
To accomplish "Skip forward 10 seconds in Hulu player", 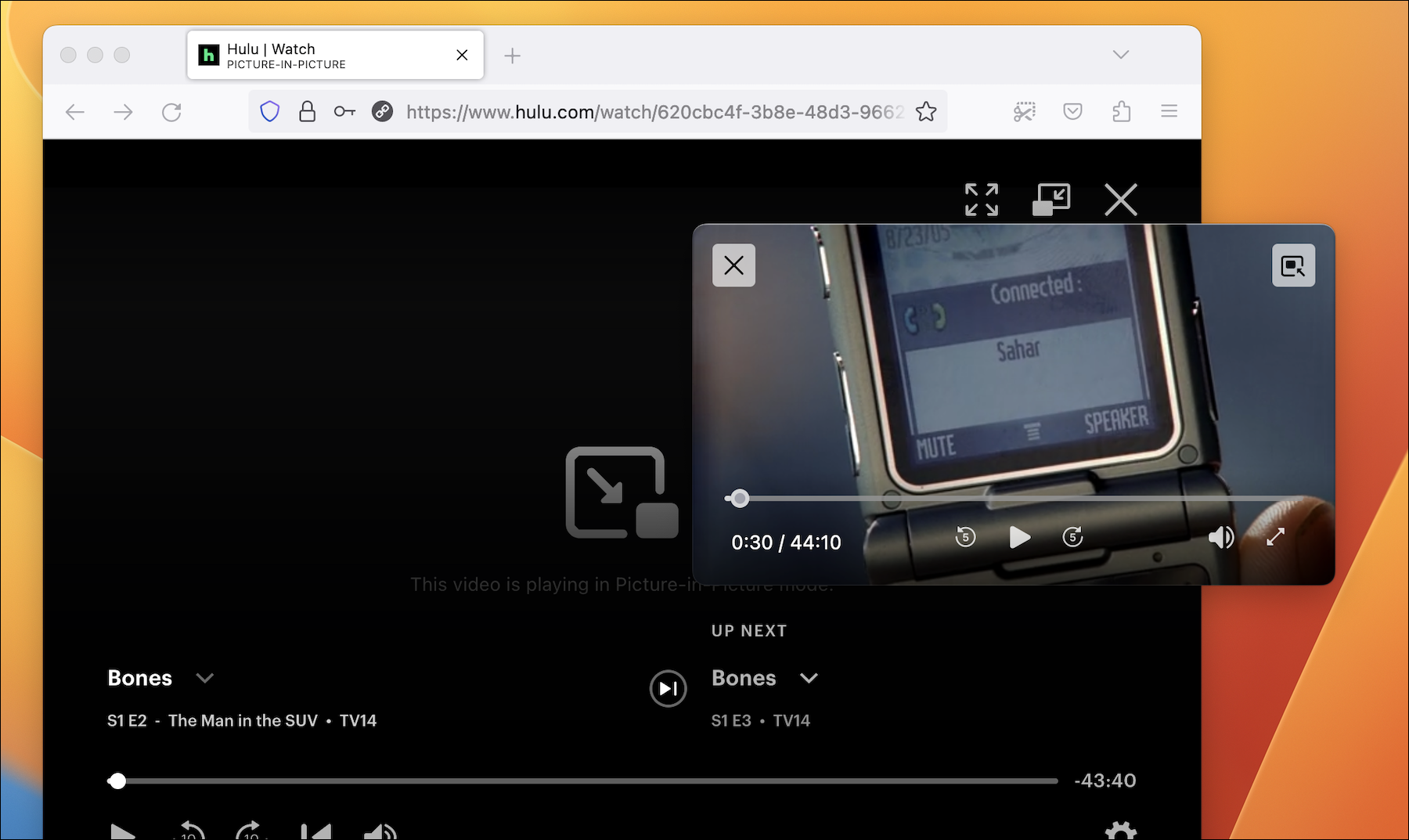I will click(251, 831).
